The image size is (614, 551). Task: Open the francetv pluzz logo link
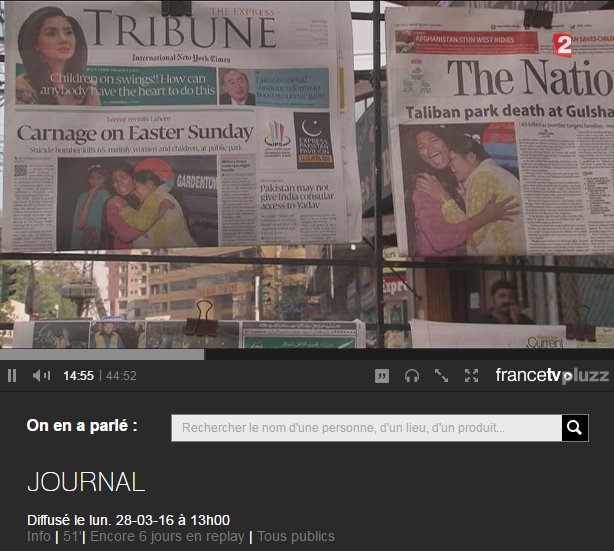tap(552, 376)
